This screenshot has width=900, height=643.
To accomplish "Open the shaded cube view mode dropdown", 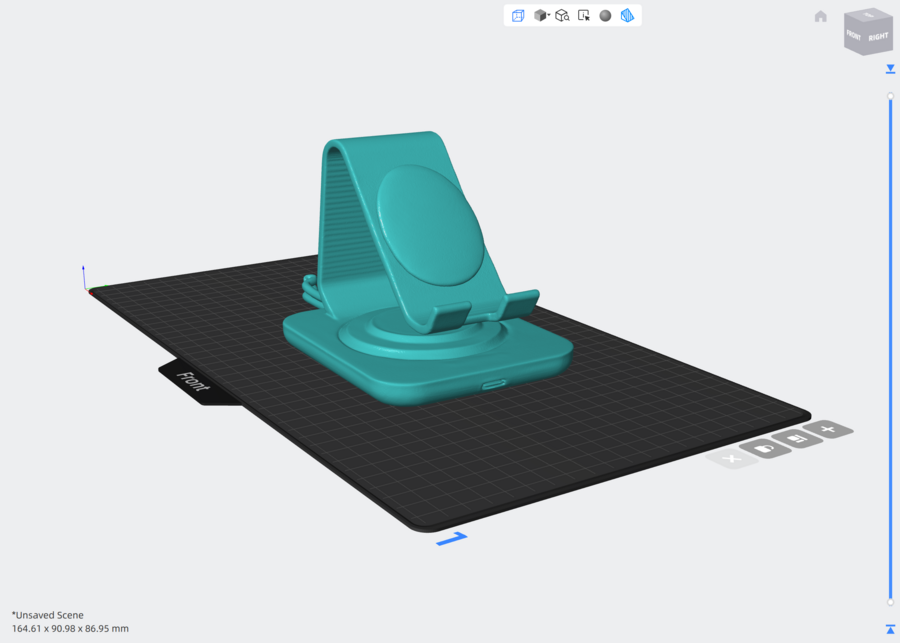I will pos(541,16).
